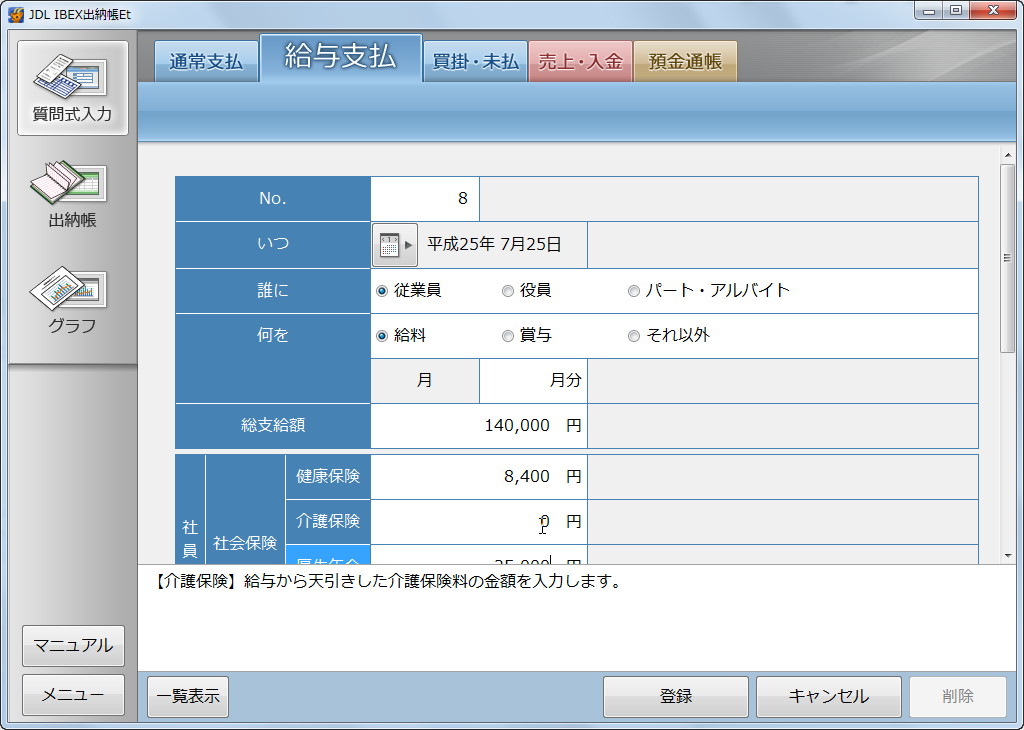
Task: Switch to the 通常支払 tab
Action: point(206,60)
